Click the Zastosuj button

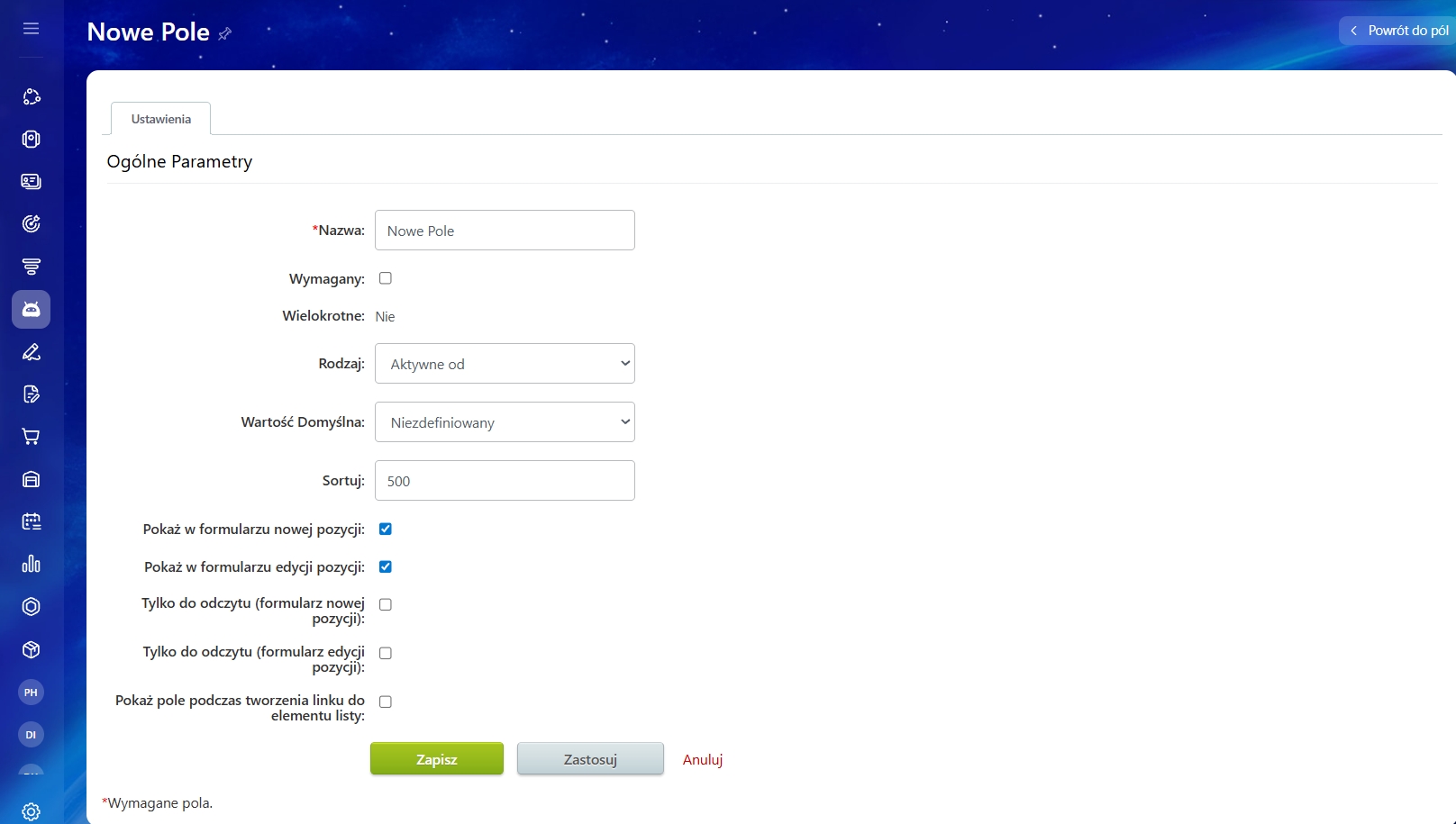590,759
